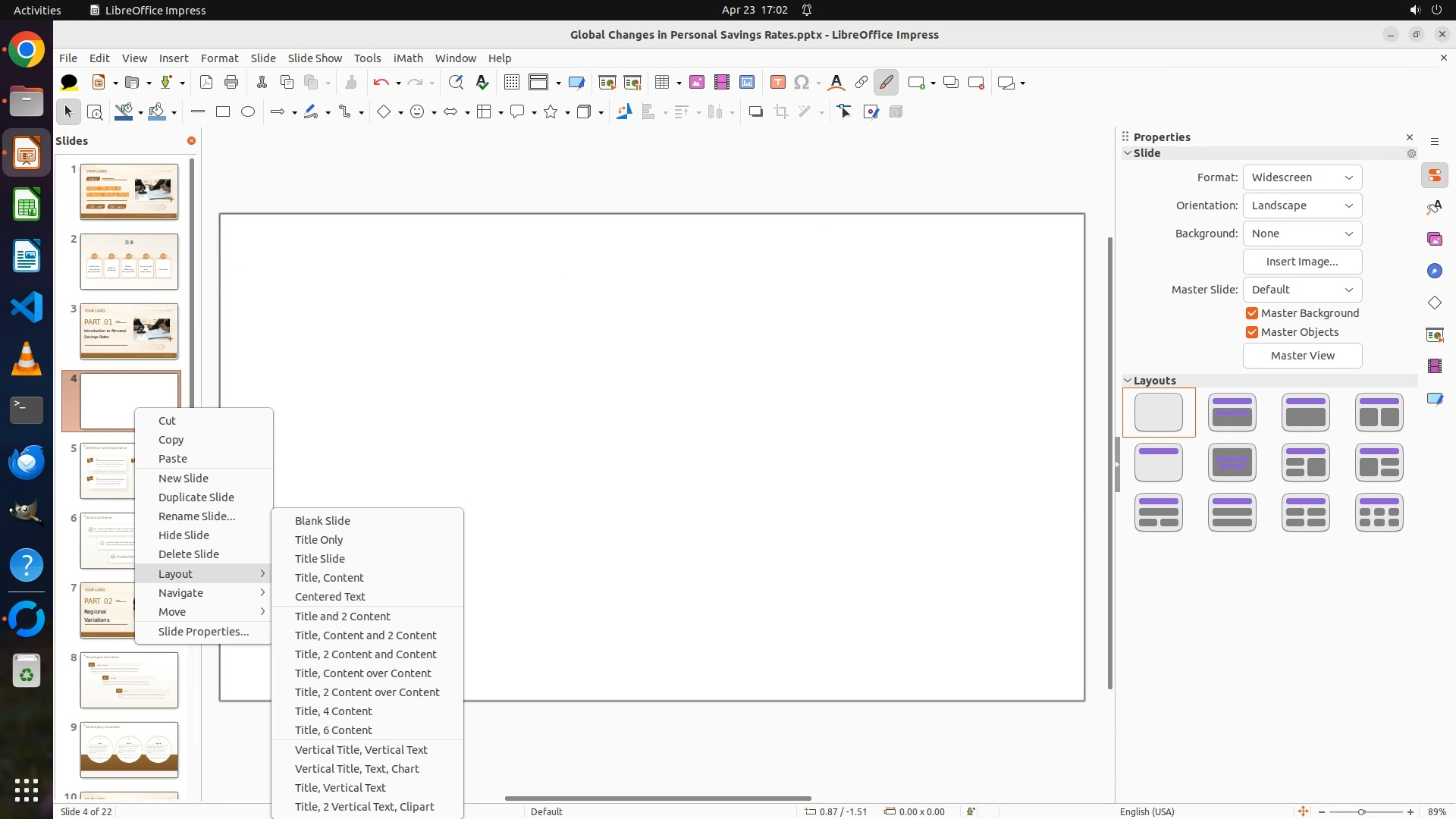Select the Rectangle drawing tool
This screenshot has width=1456, height=819.
tap(223, 112)
